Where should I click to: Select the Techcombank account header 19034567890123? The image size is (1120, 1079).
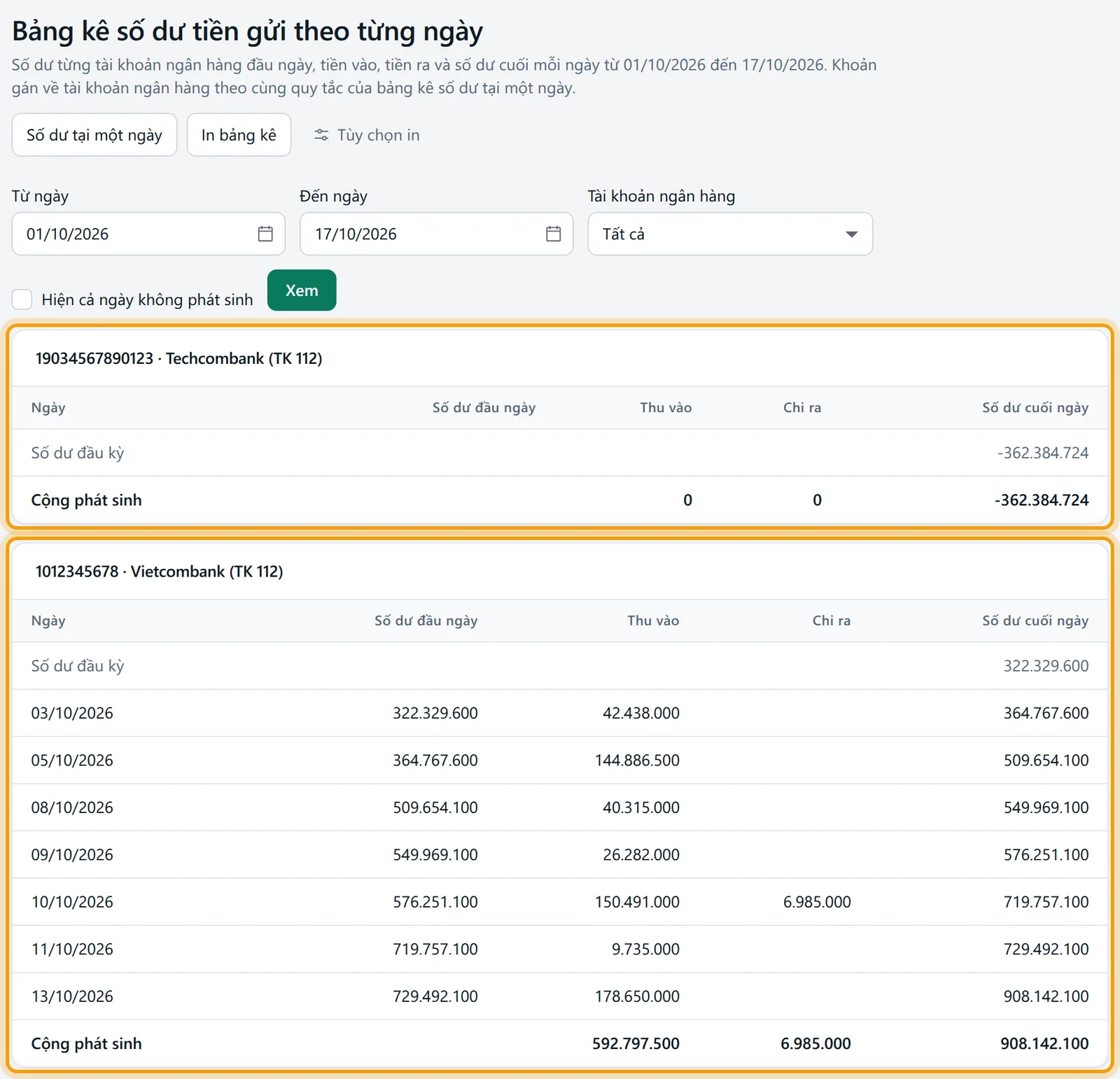pyautogui.click(x=178, y=358)
